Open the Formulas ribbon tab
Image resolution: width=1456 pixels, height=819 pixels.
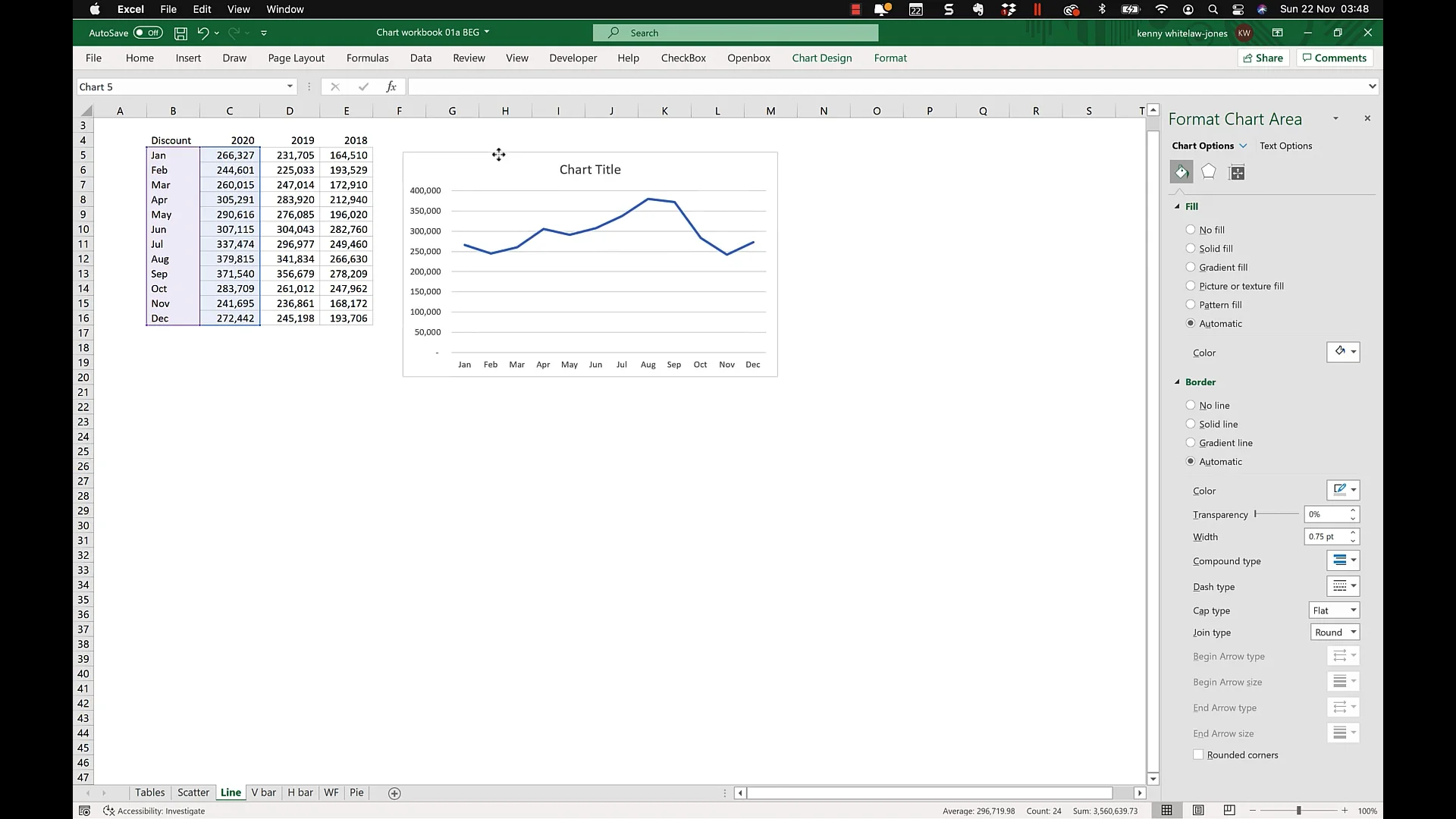(x=367, y=58)
